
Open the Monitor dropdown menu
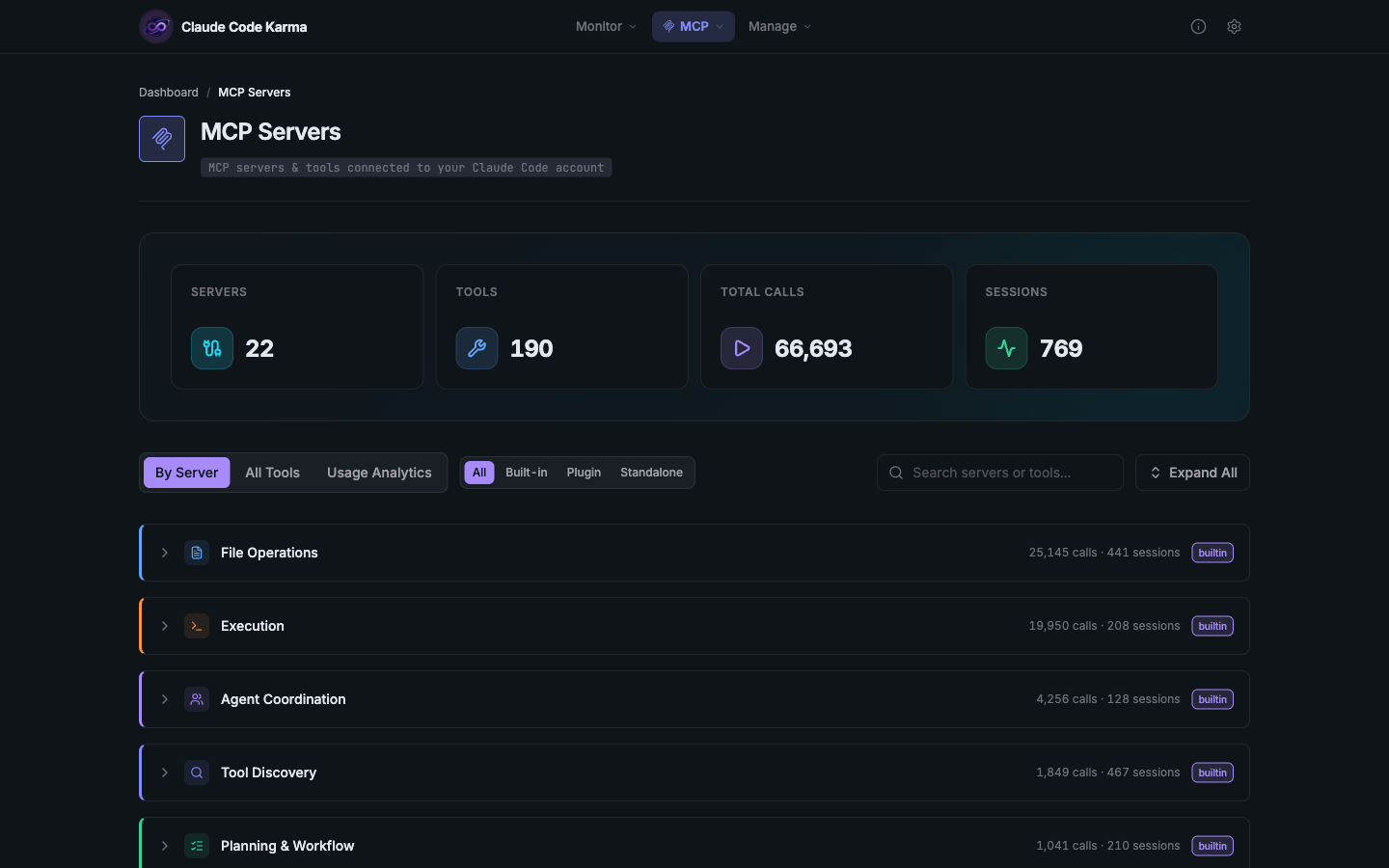coord(606,27)
